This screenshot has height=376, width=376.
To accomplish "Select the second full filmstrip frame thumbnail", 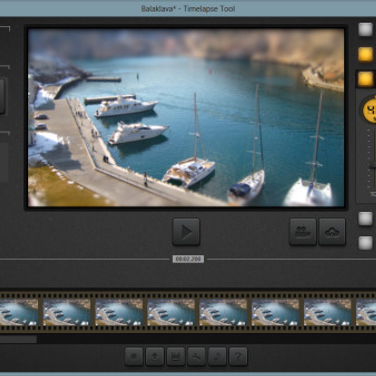I will click(x=119, y=312).
